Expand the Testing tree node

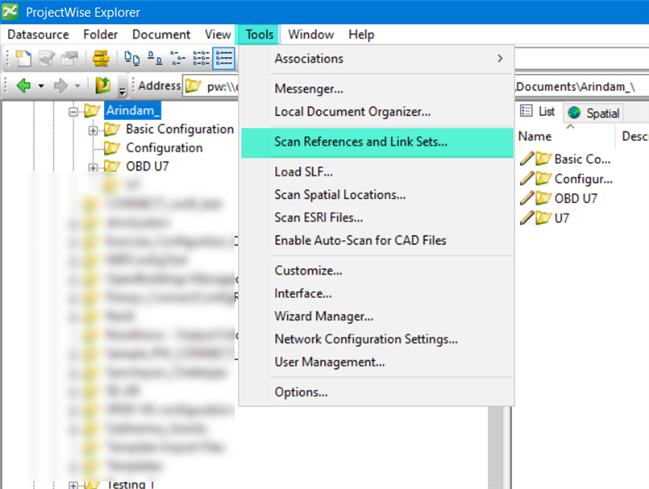pos(73,485)
